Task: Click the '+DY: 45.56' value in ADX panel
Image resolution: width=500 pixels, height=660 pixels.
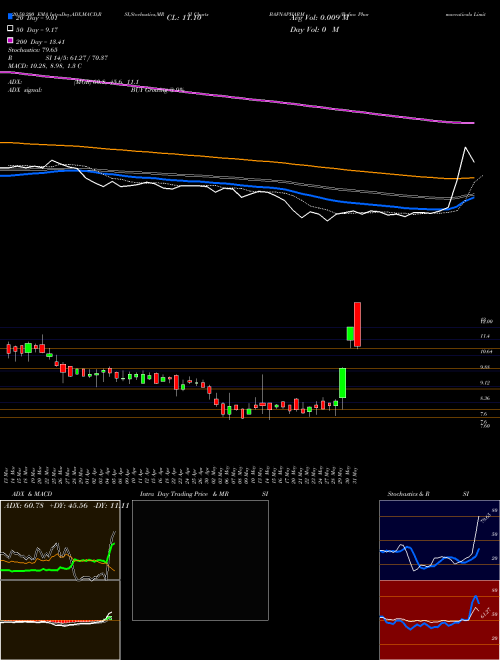Action: [69, 505]
